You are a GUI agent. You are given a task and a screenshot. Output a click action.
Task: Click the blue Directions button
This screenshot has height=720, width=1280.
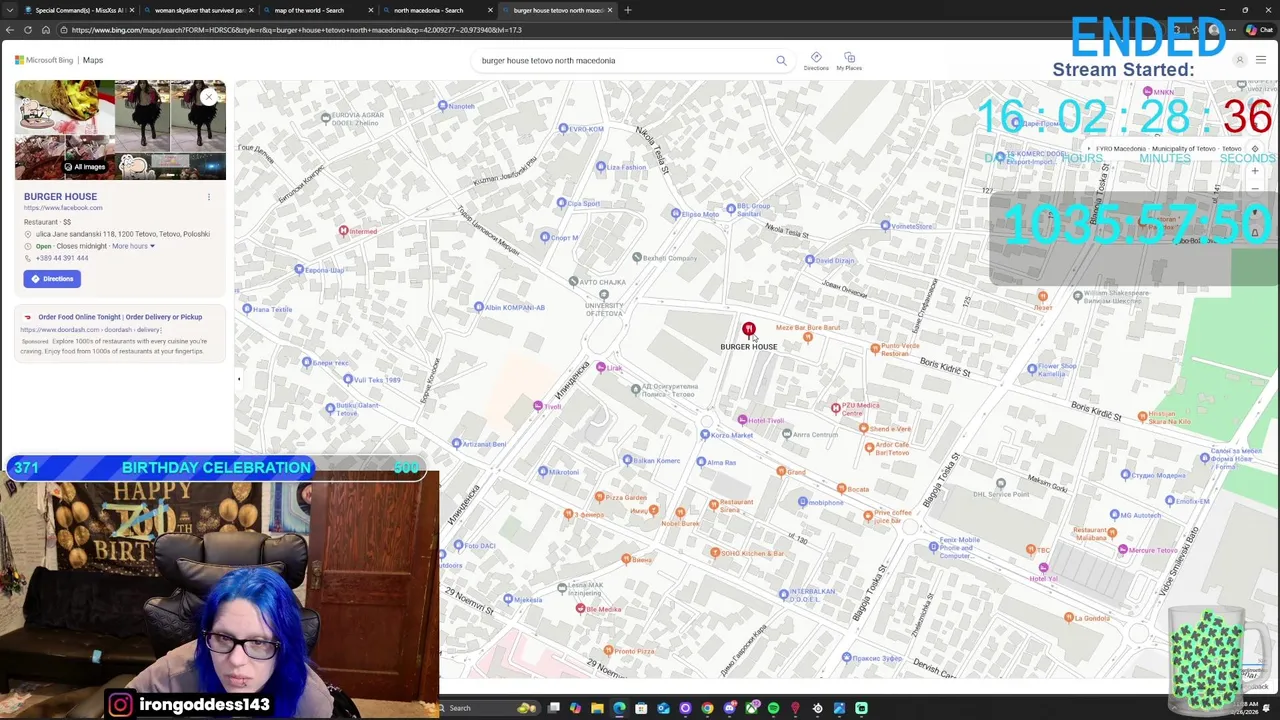coord(52,279)
